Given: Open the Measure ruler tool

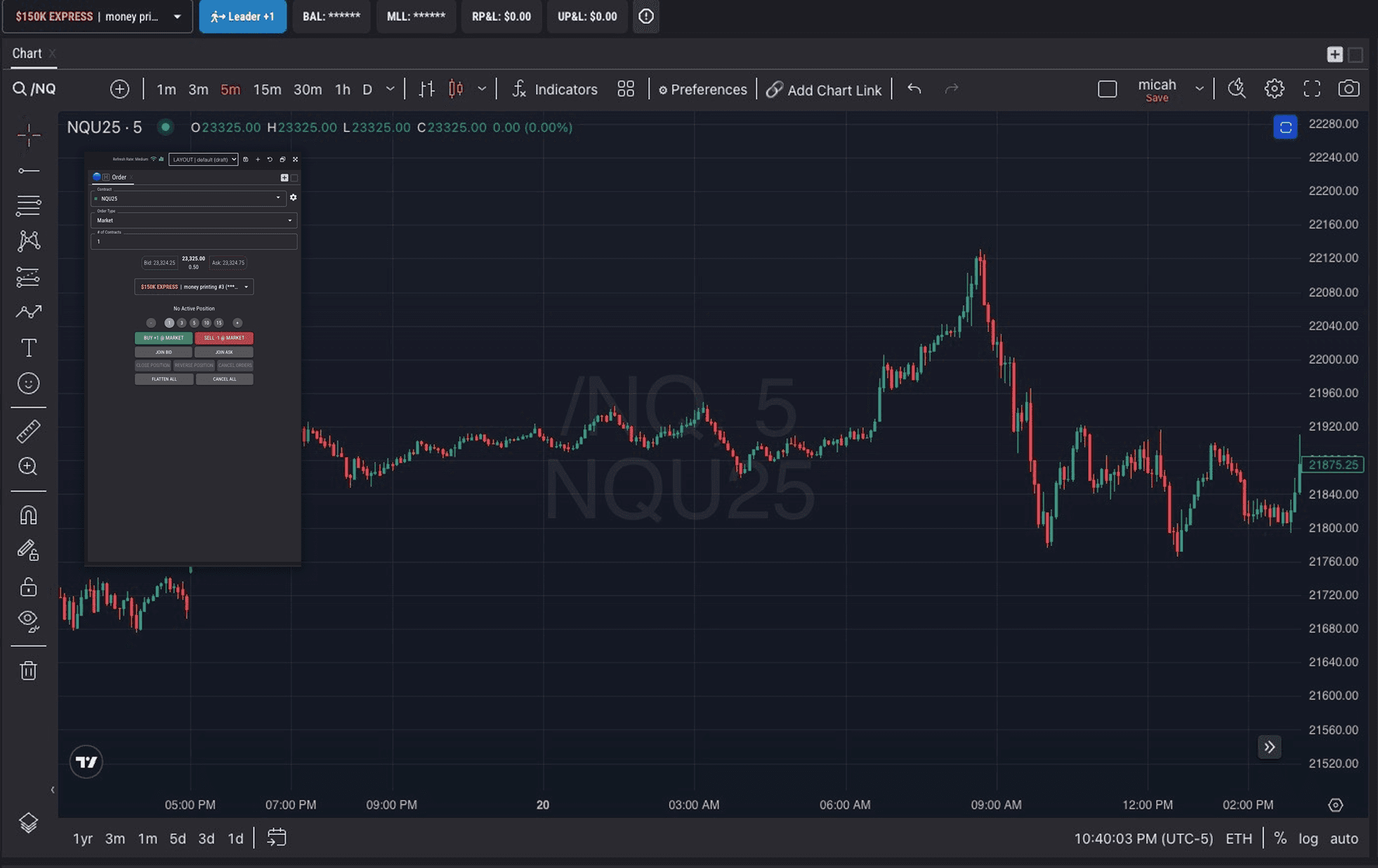Looking at the screenshot, I should tap(28, 430).
